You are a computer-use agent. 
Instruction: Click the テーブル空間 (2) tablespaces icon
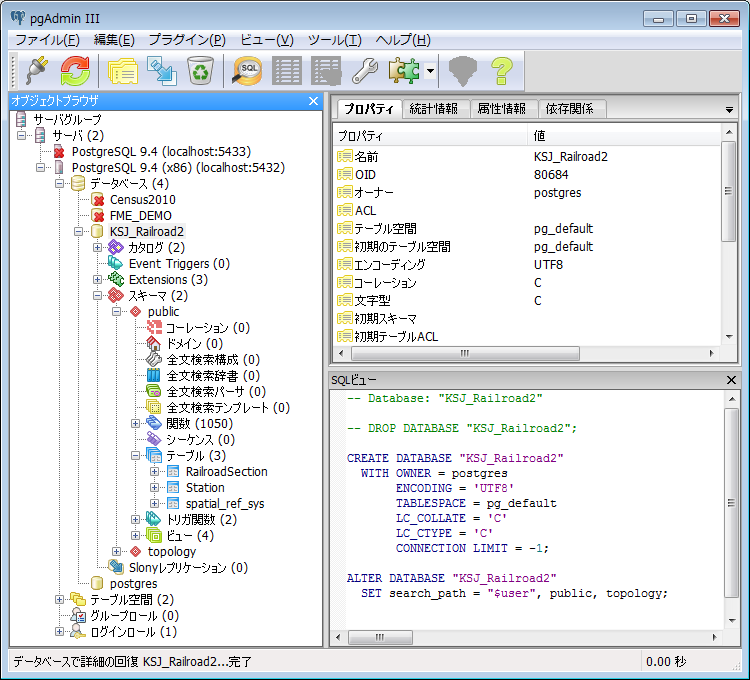[x=77, y=600]
